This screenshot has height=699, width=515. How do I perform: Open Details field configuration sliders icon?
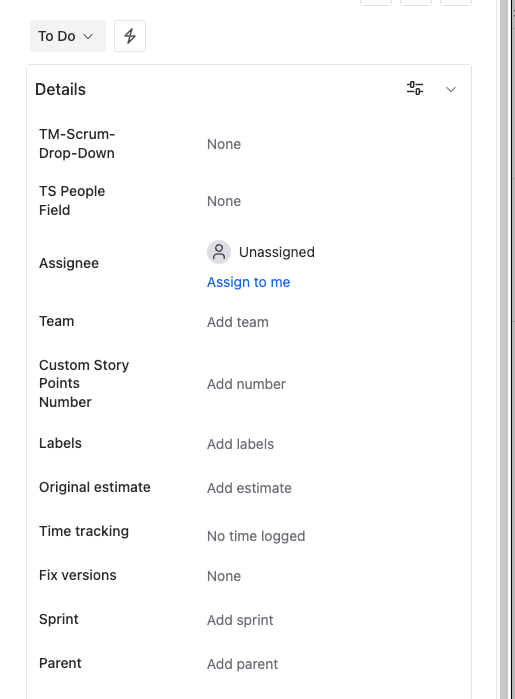(x=415, y=88)
